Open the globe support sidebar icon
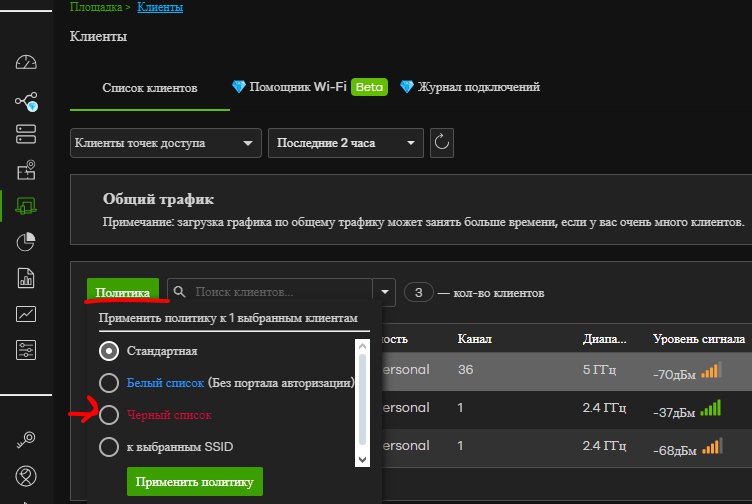The height and width of the screenshot is (504, 752). (26, 476)
